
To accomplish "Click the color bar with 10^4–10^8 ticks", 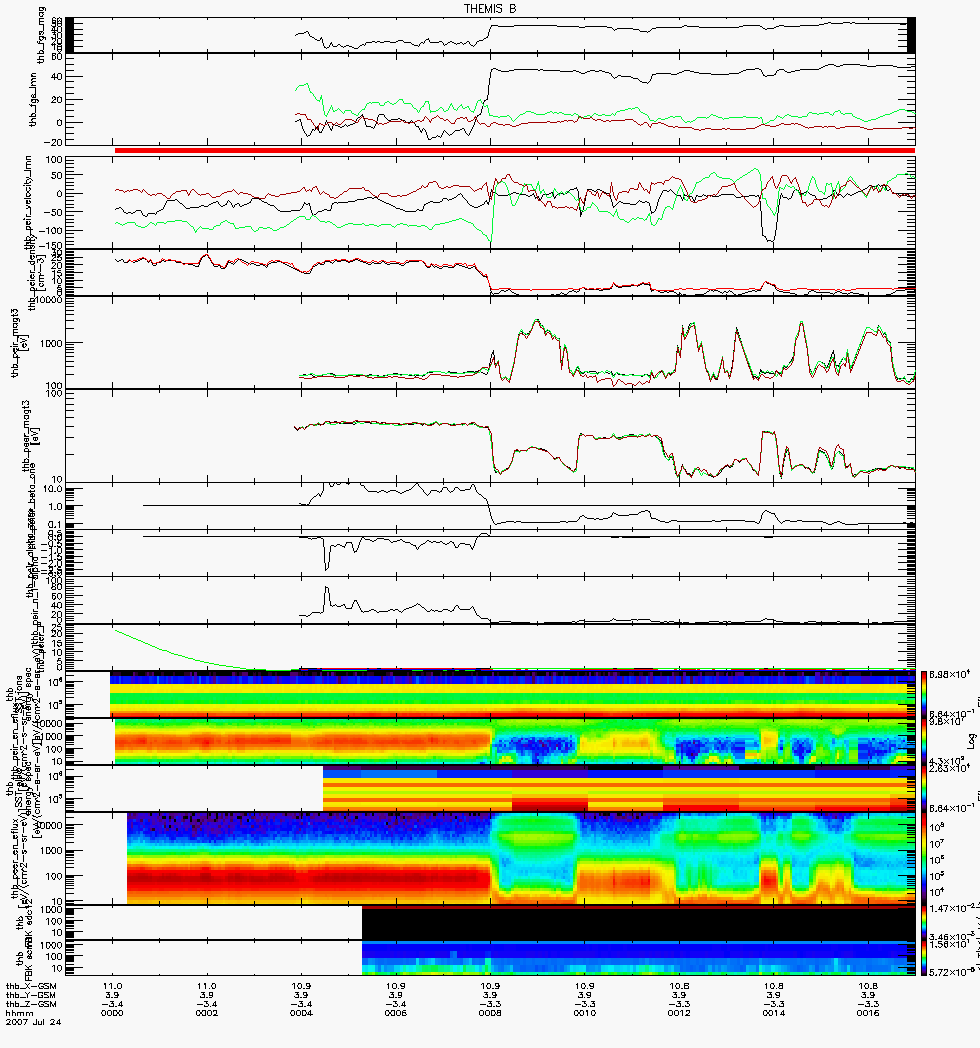I will click(924, 858).
